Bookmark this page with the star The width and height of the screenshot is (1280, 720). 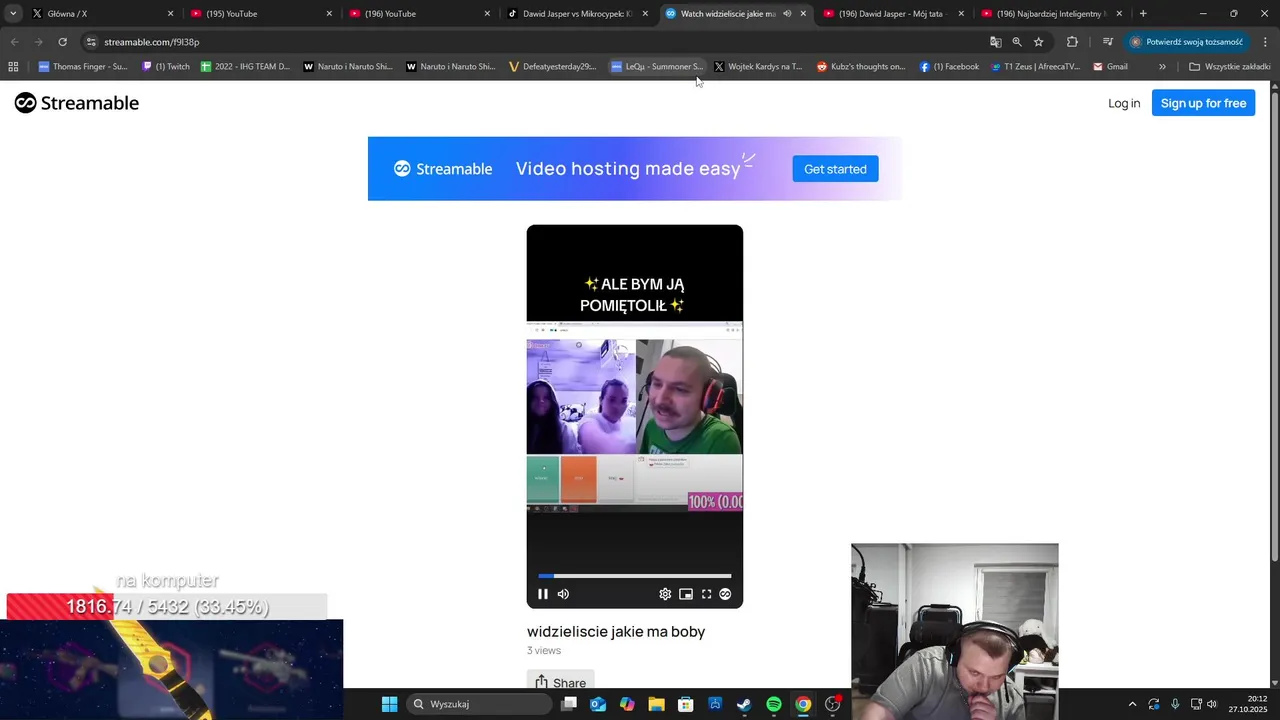tap(1039, 42)
